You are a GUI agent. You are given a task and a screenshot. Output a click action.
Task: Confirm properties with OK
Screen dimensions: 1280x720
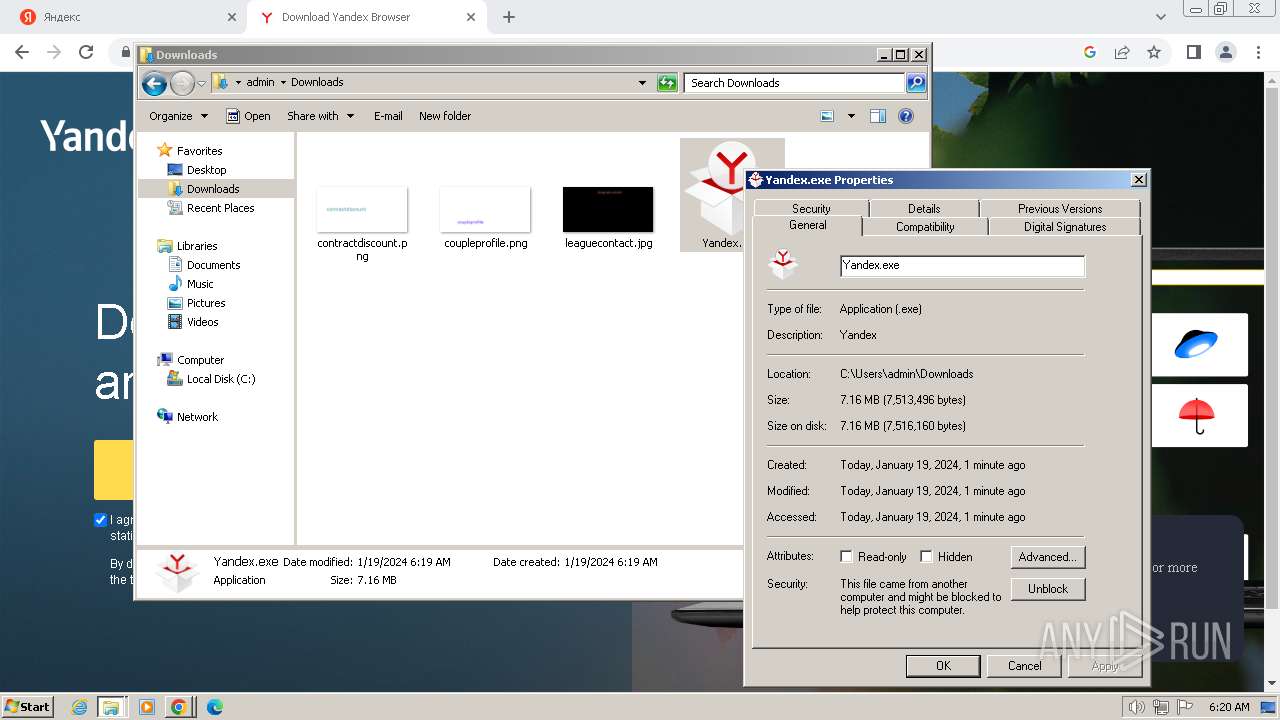pyautogui.click(x=943, y=666)
